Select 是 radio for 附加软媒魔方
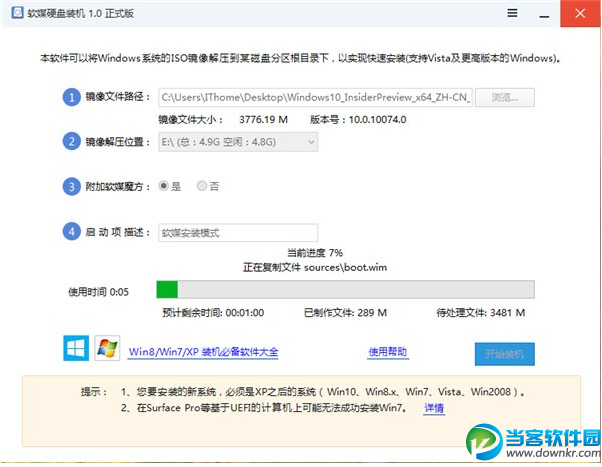This screenshot has height=467, width=602. 164,186
